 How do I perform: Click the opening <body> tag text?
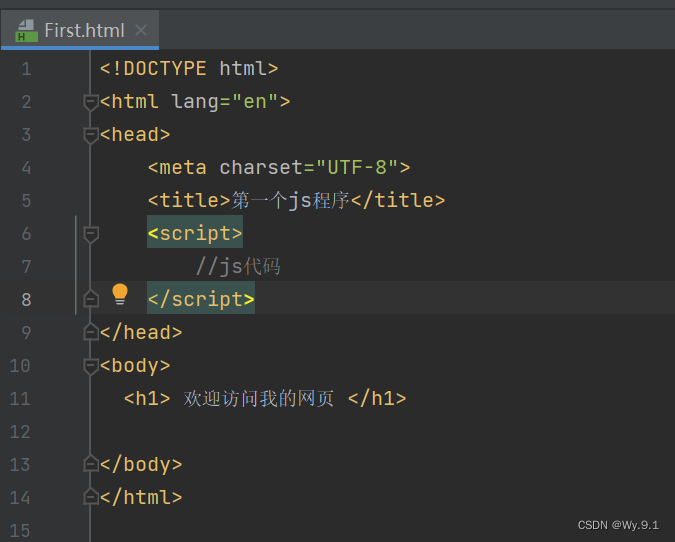click(x=135, y=366)
